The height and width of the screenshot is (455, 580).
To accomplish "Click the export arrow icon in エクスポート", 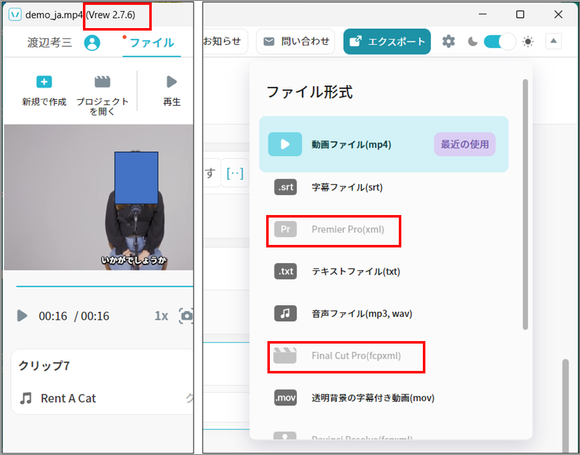I will [x=356, y=41].
